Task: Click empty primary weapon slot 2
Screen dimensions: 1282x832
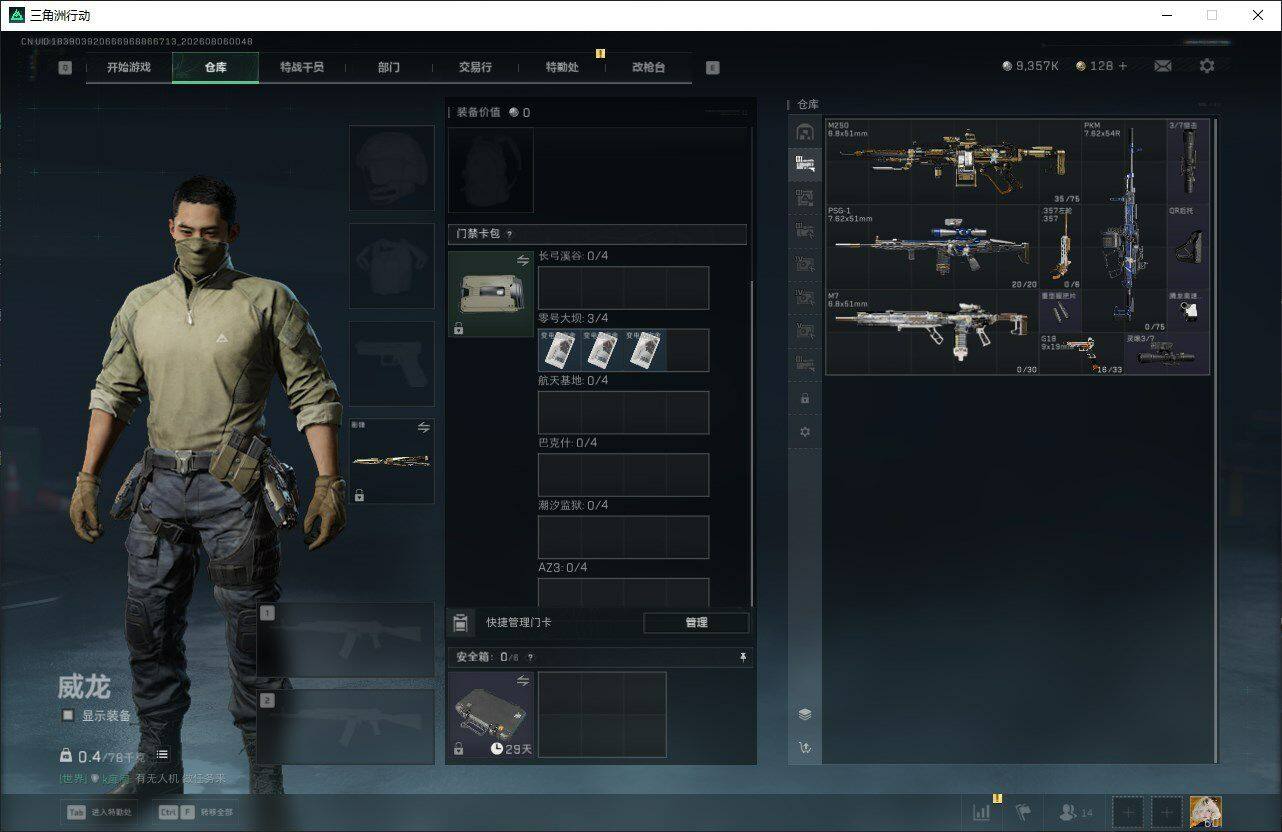Action: tap(346, 727)
